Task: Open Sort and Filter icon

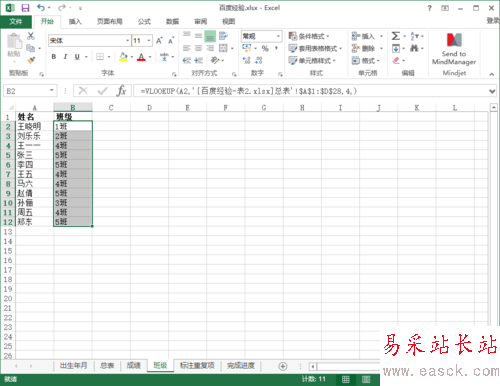Action: click(x=414, y=36)
